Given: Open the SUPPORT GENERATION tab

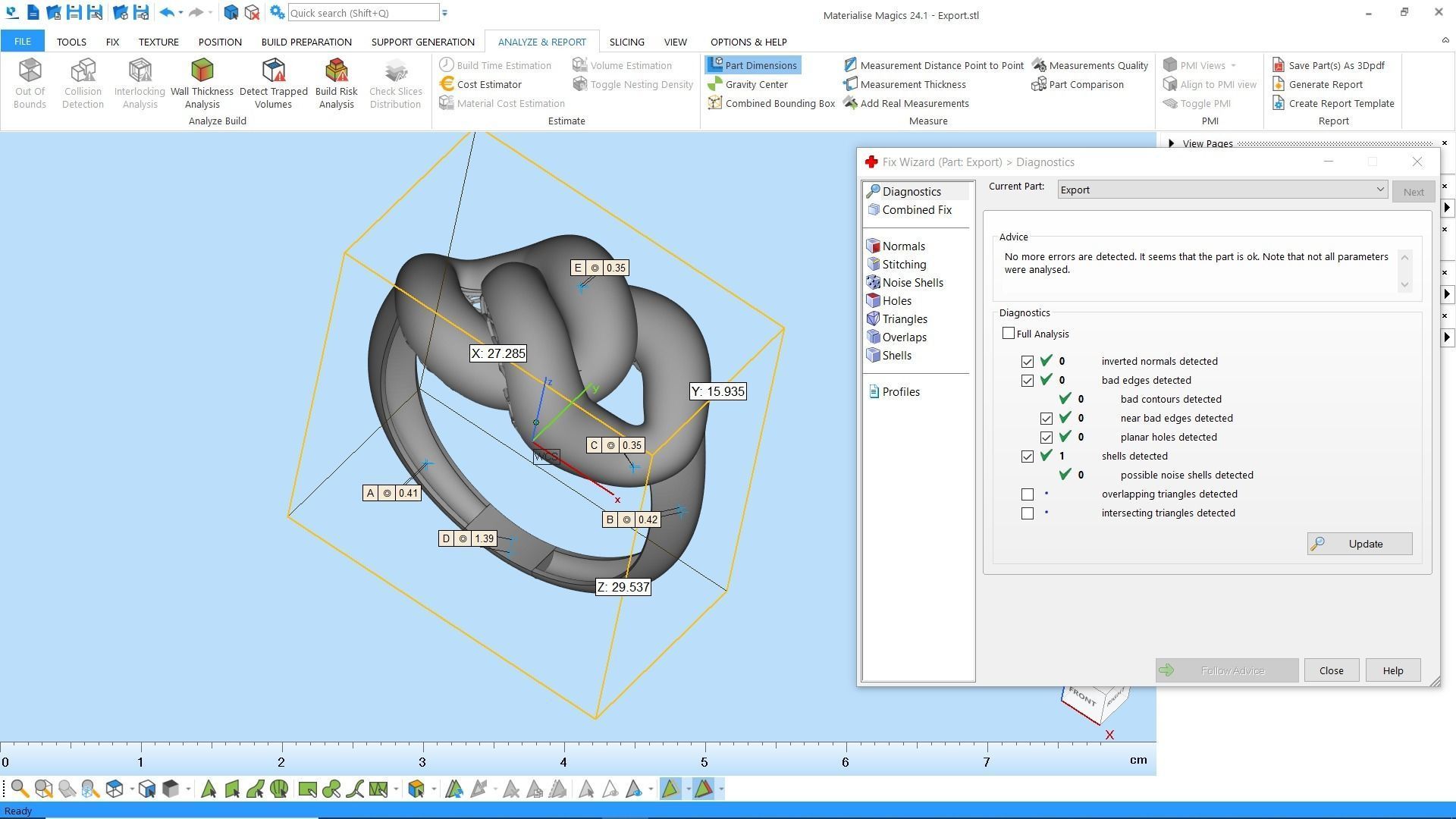Looking at the screenshot, I should 422,42.
